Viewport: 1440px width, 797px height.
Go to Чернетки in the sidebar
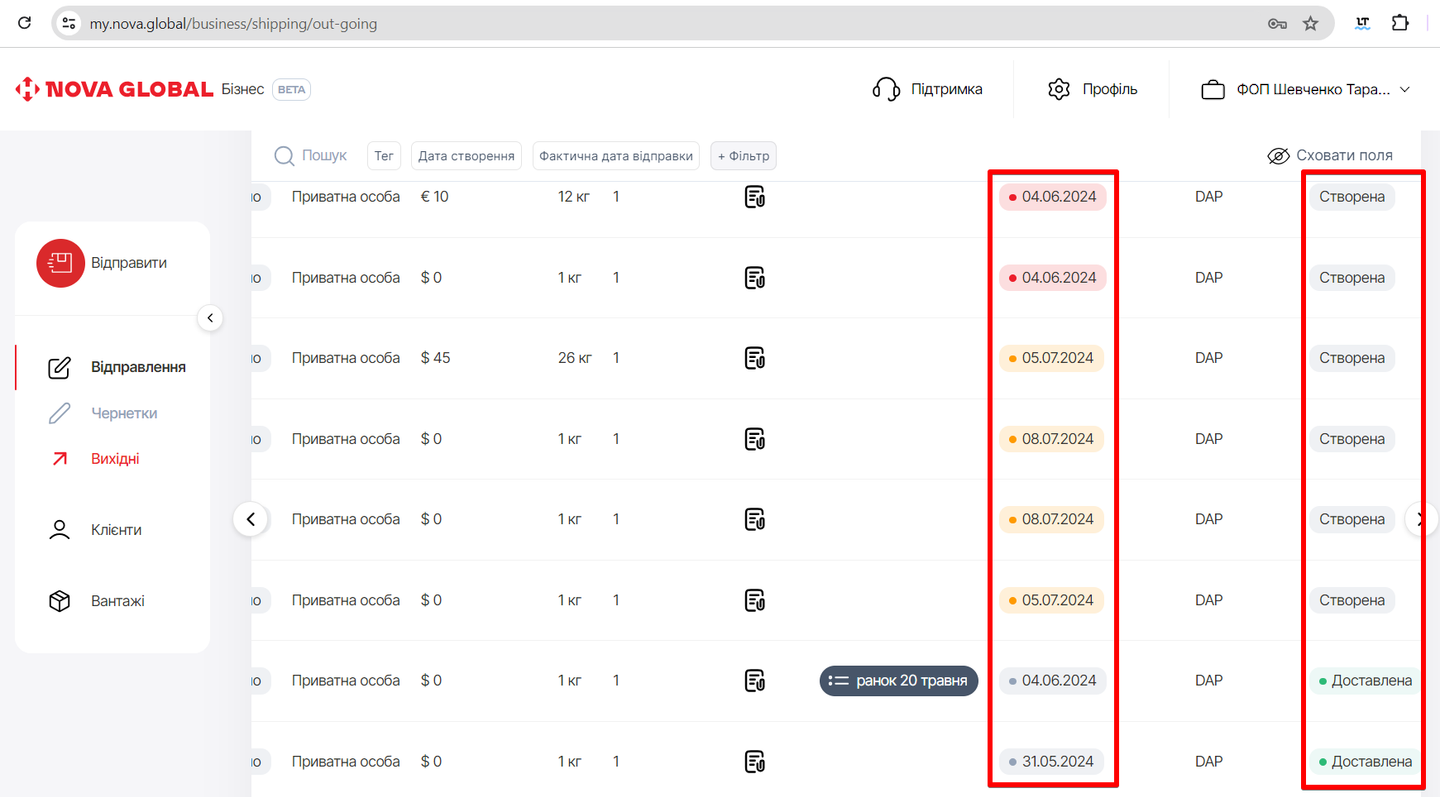(124, 413)
